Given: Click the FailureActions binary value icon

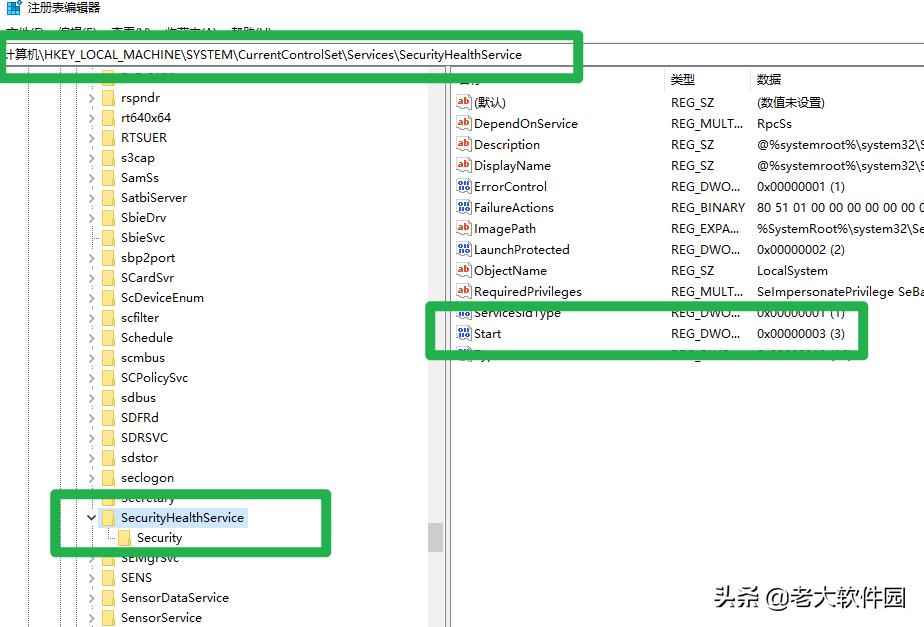Looking at the screenshot, I should [464, 207].
